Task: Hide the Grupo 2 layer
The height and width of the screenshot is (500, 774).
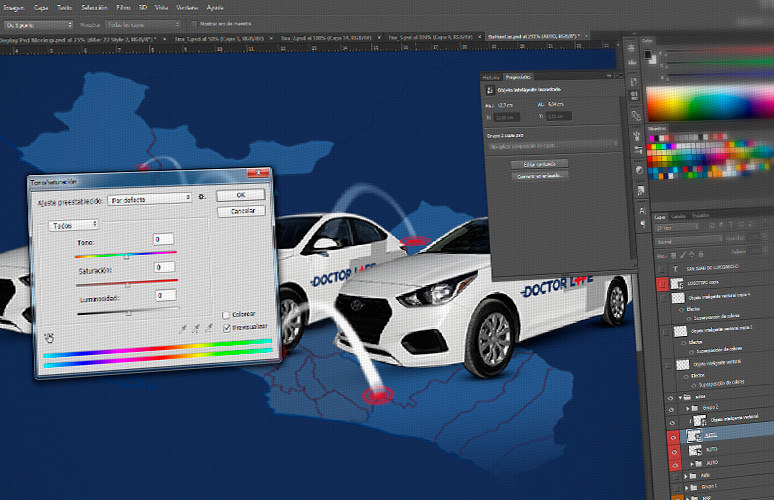Action: [x=671, y=410]
